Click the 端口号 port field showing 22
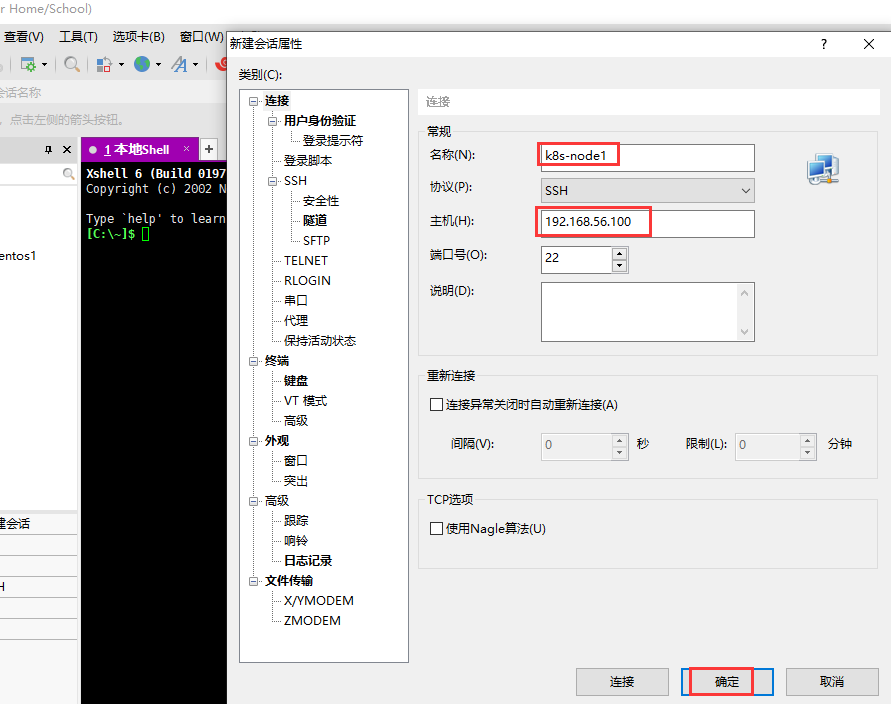The height and width of the screenshot is (704, 891). click(576, 259)
